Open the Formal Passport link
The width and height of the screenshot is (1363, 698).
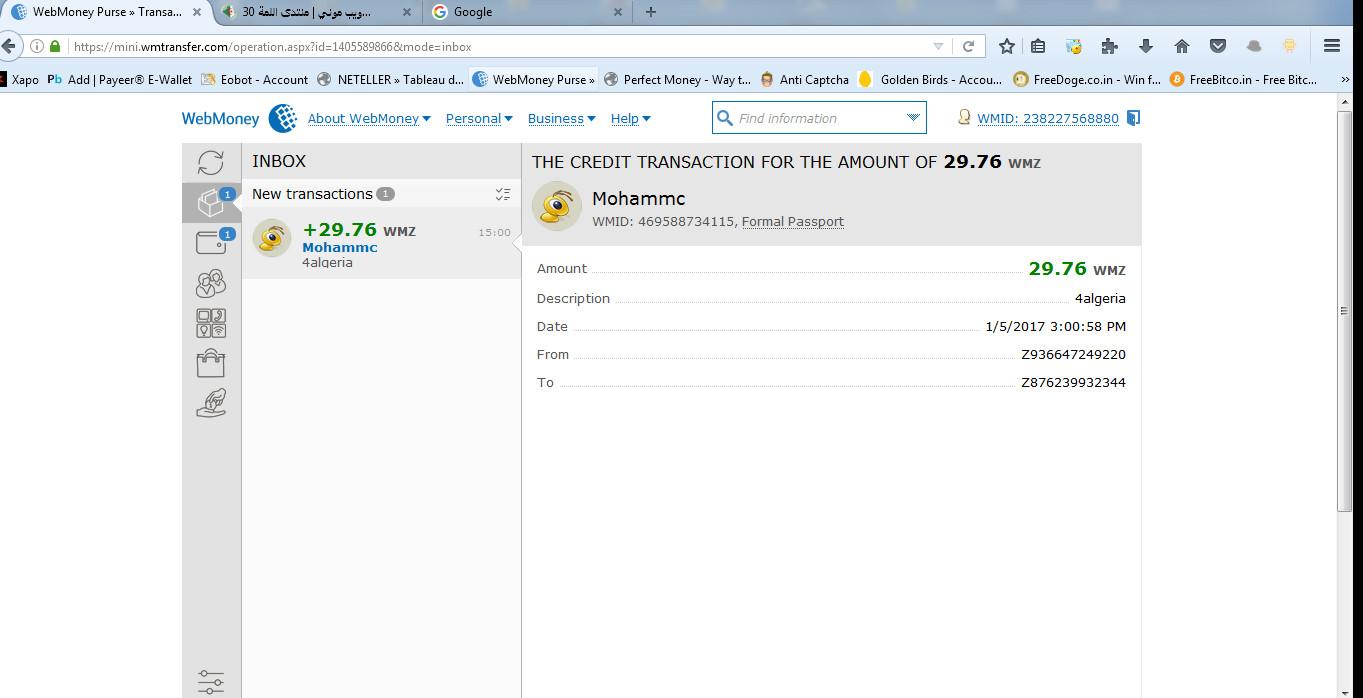tap(792, 222)
